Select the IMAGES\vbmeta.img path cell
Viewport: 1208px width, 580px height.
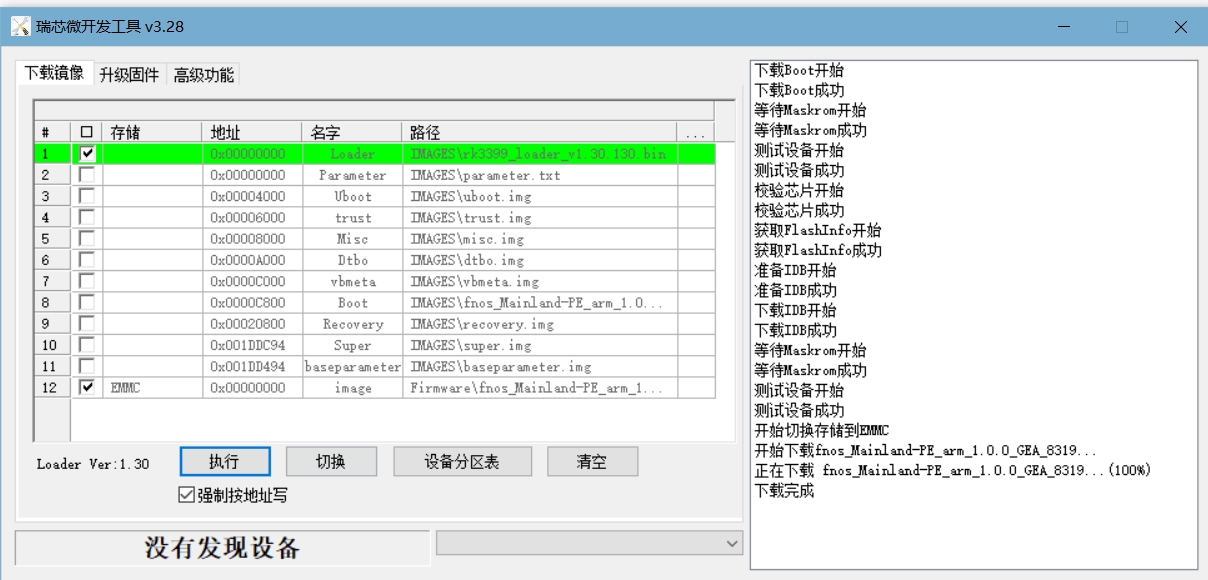[540, 281]
